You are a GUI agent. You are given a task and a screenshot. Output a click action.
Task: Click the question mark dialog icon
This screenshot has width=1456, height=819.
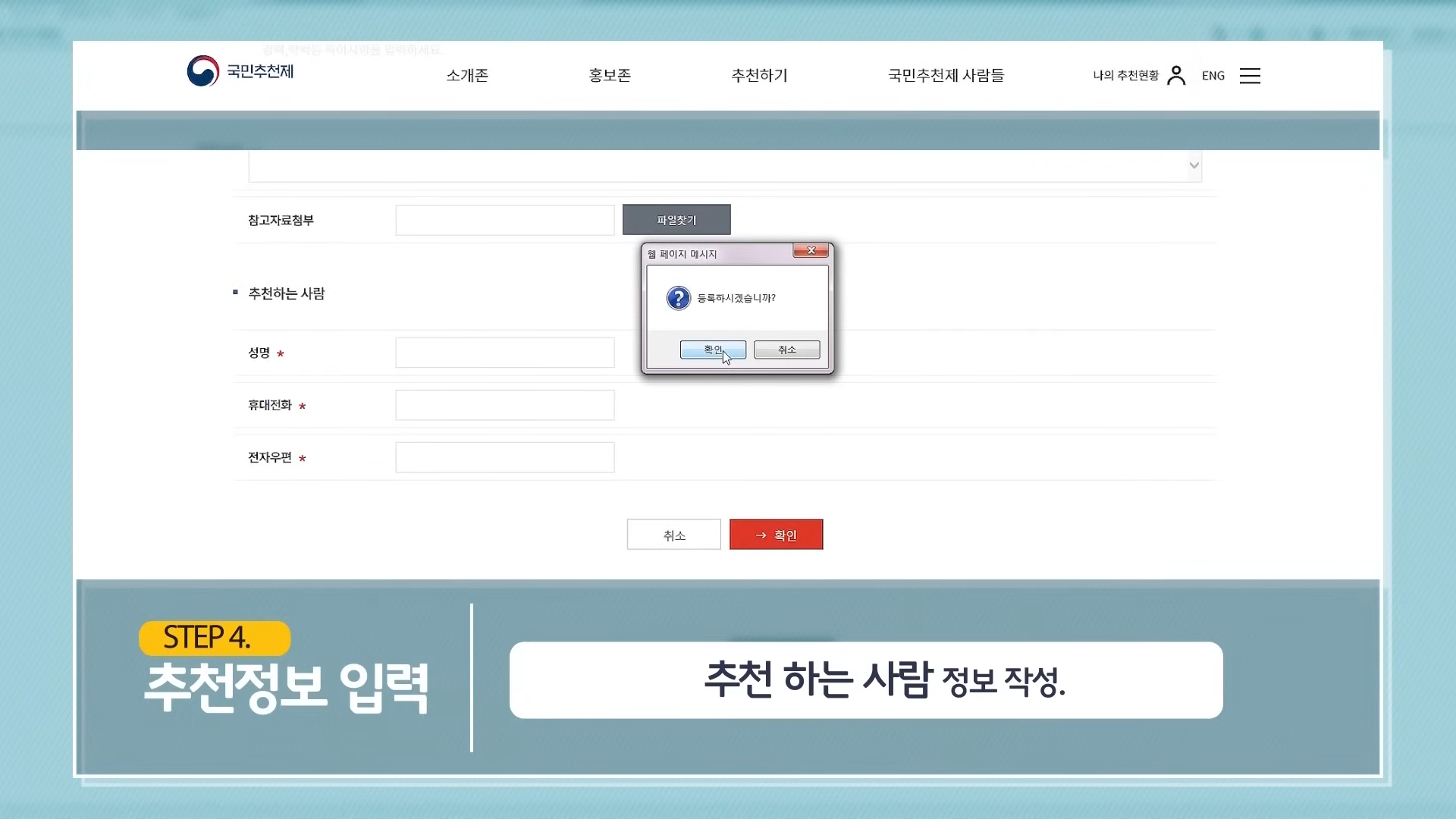tap(678, 298)
